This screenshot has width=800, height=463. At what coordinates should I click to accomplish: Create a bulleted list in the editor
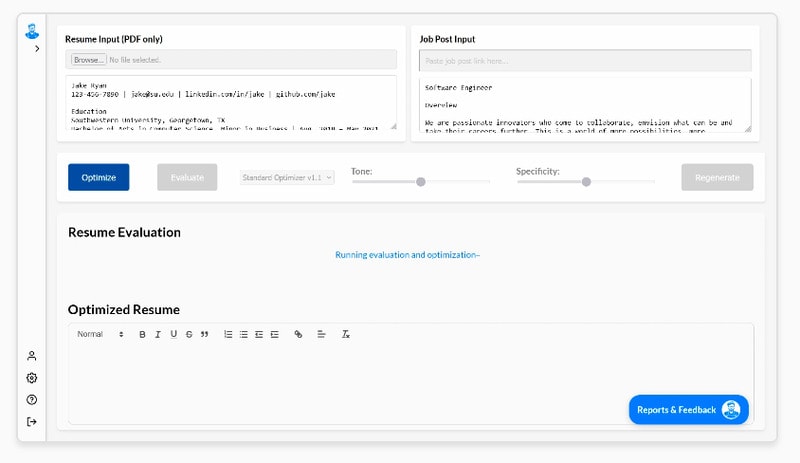244,334
